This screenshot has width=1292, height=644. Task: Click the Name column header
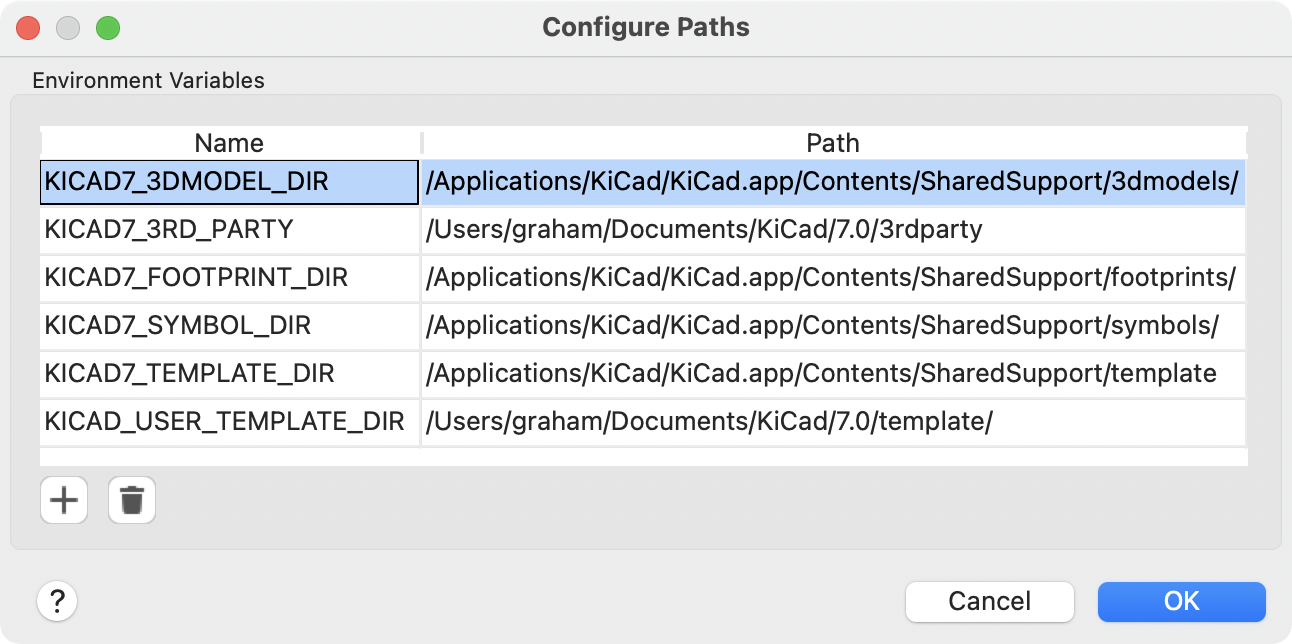coord(228,143)
